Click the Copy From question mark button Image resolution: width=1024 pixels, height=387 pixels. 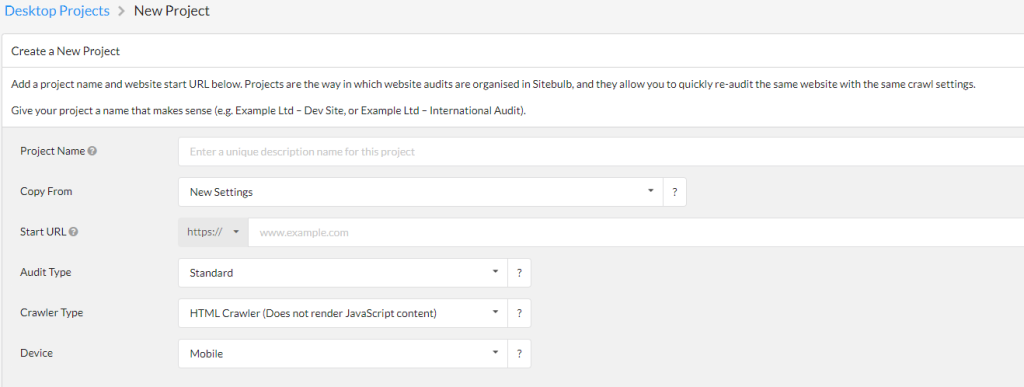pyautogui.click(x=675, y=192)
